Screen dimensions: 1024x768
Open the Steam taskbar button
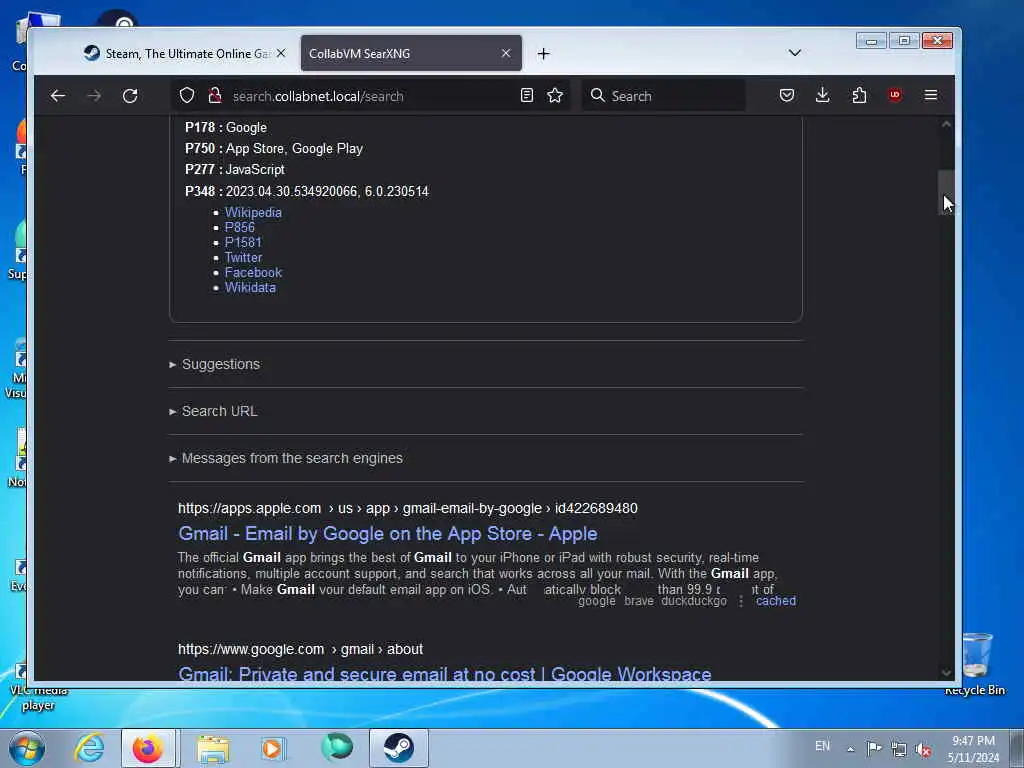point(398,748)
